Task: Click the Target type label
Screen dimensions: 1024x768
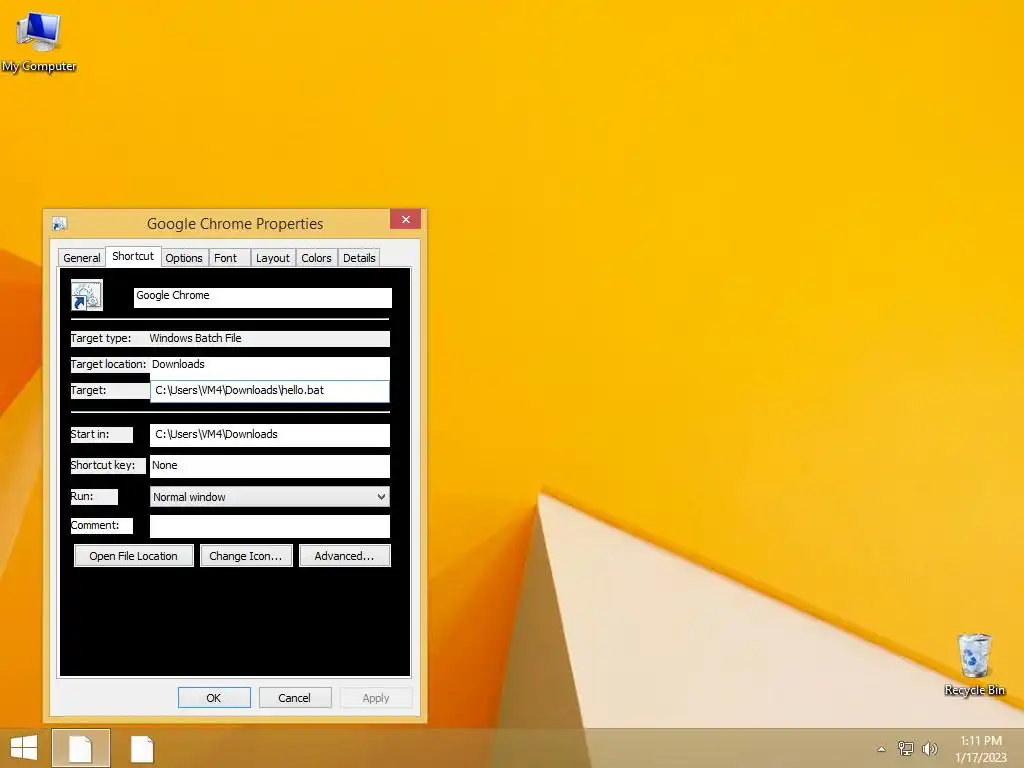Action: click(101, 338)
